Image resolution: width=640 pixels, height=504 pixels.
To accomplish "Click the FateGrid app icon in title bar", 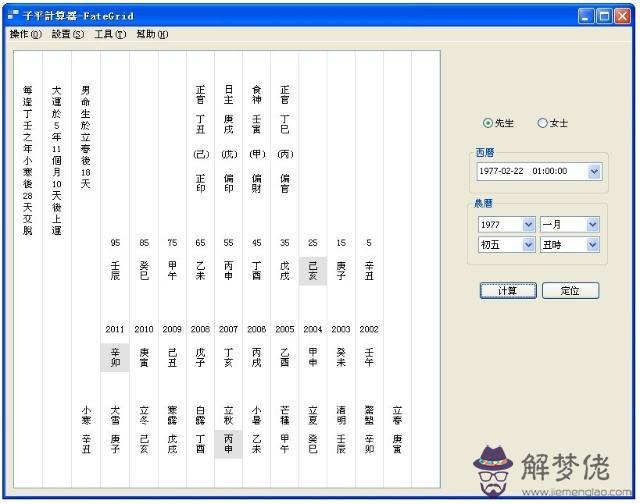I will tap(12, 16).
